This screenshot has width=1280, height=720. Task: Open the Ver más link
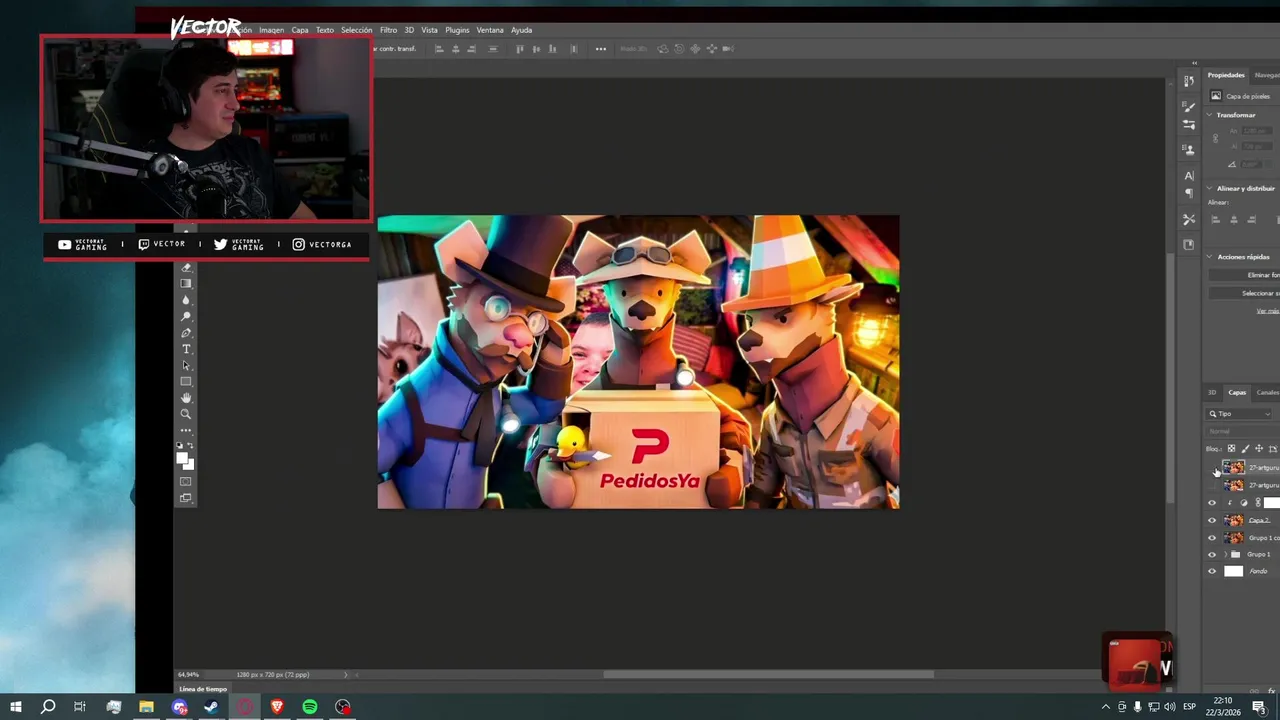[x=1267, y=312]
